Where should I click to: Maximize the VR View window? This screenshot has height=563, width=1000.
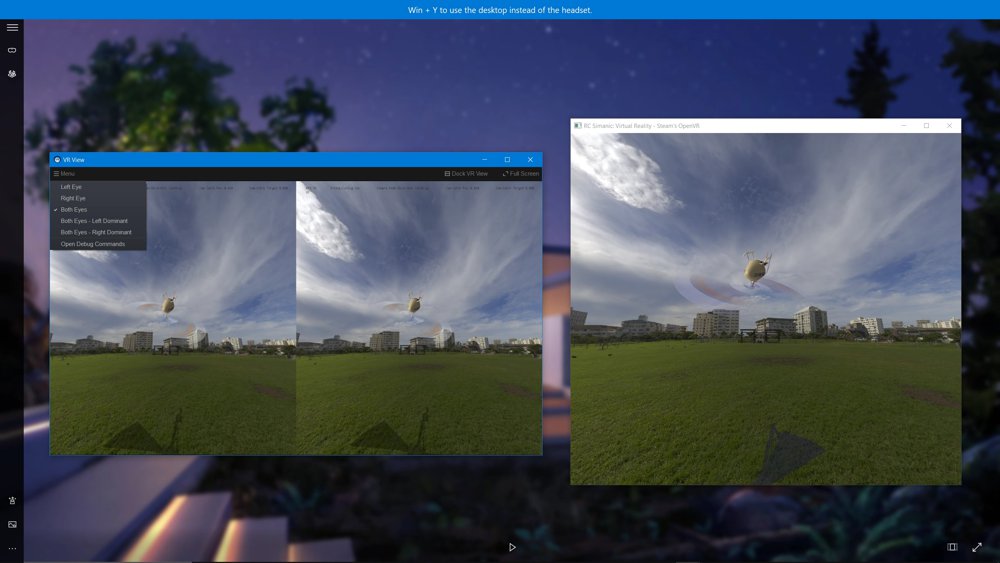(x=508, y=159)
